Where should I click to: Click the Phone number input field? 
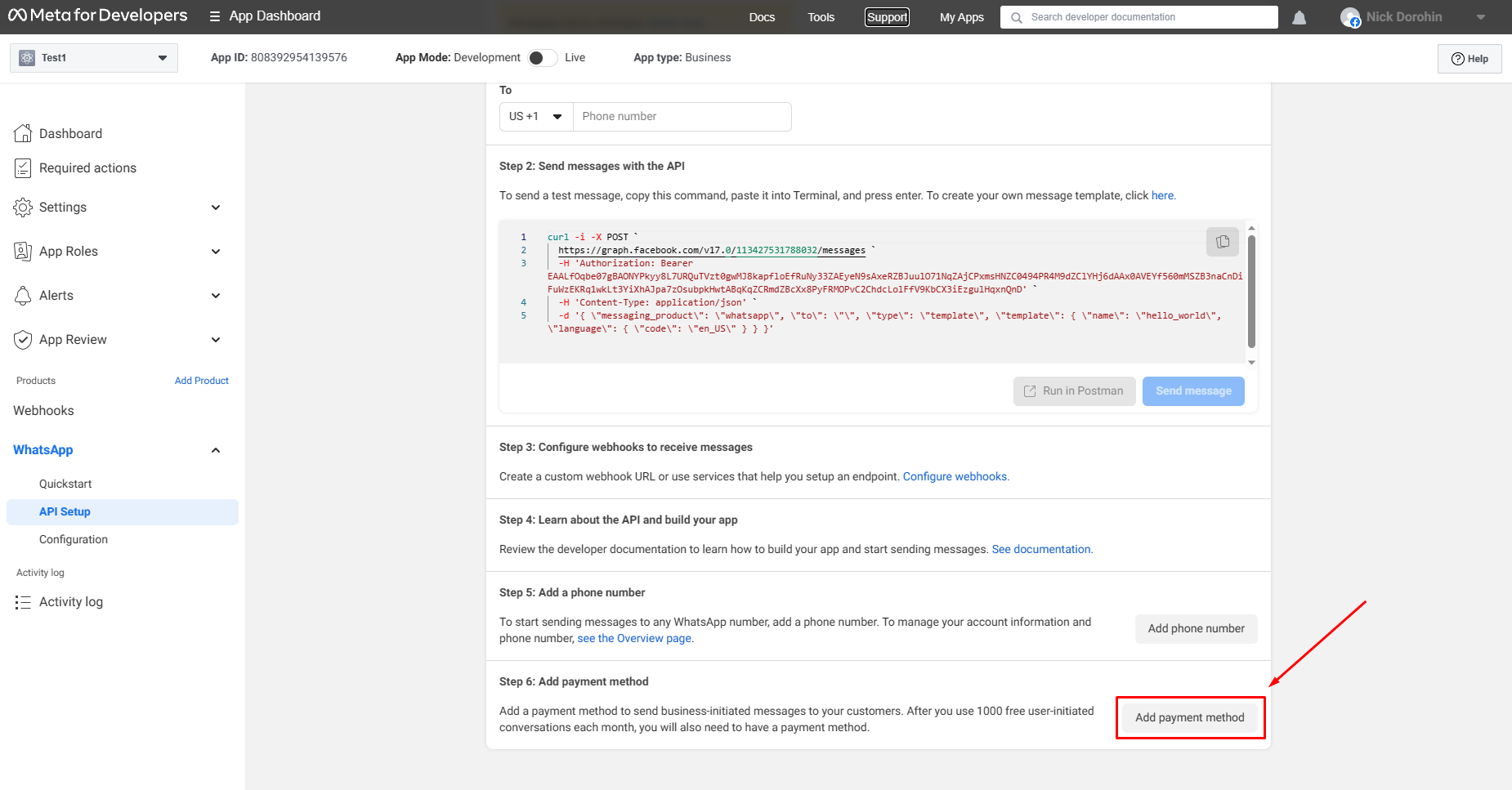coord(682,117)
